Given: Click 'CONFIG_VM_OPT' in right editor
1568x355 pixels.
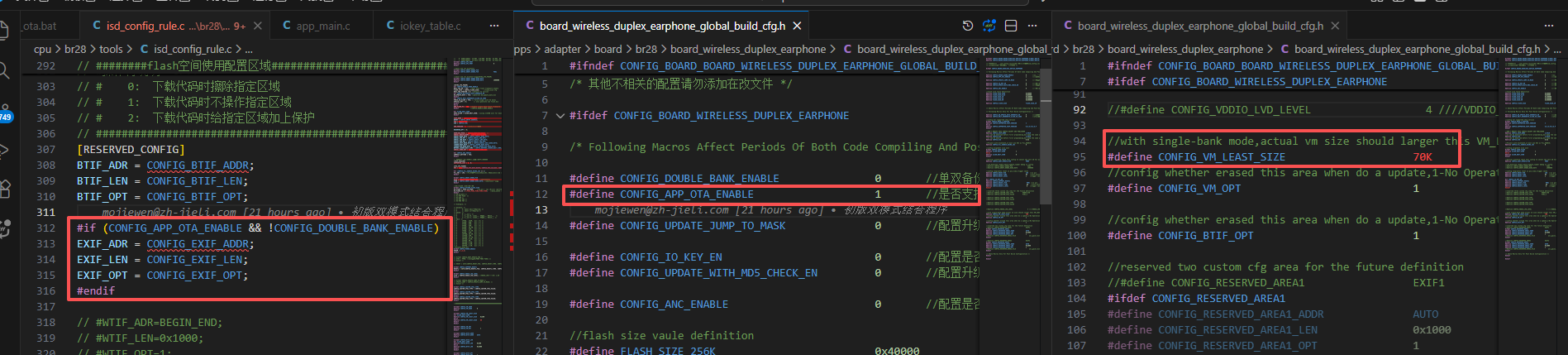Looking at the screenshot, I should (x=1199, y=189).
